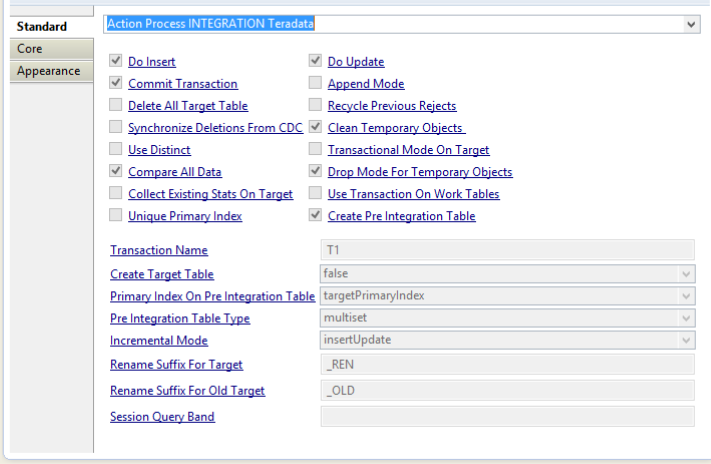Click the Pre Integration Table Type link

point(180,318)
